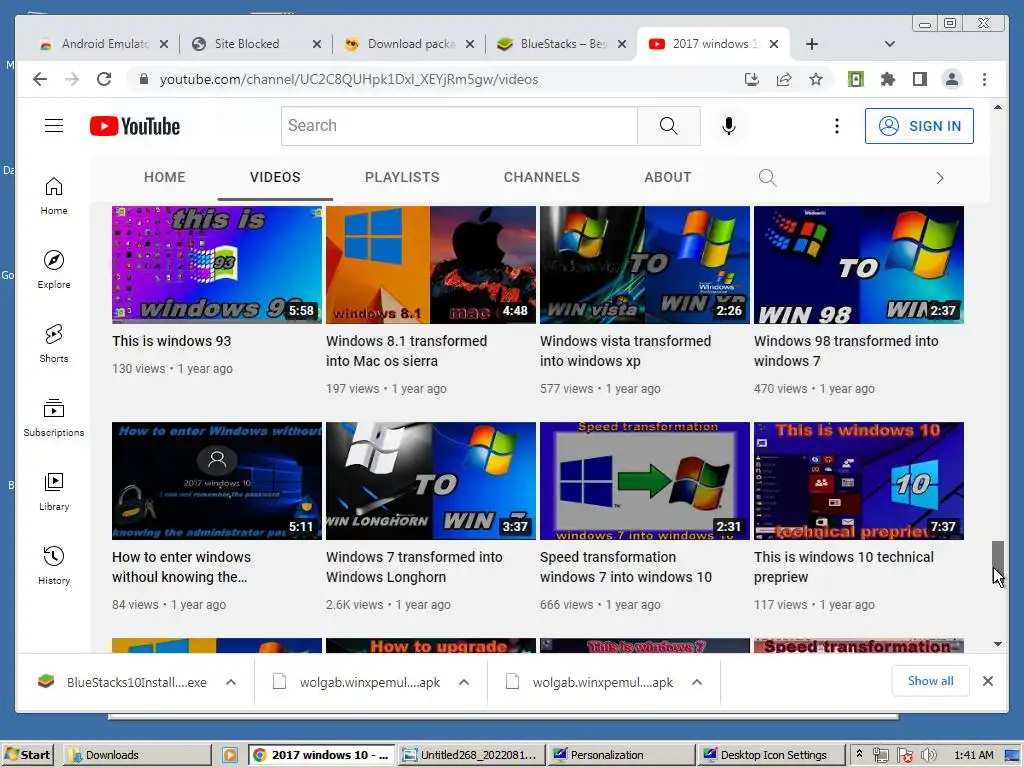Open History in the sidebar
Screen dimensions: 1024x768
coord(54,565)
